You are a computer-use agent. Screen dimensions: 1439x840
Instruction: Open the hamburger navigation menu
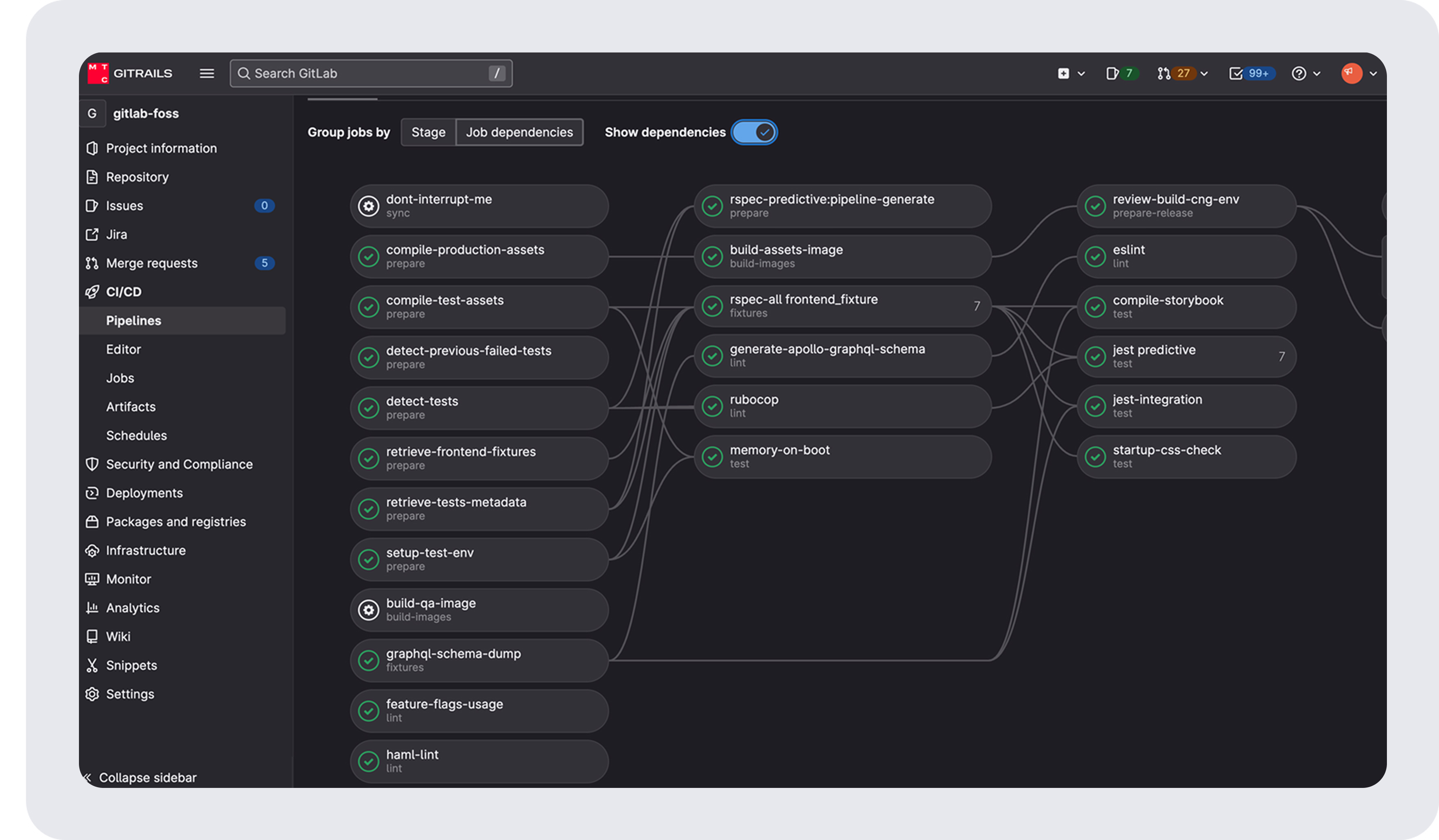[207, 73]
